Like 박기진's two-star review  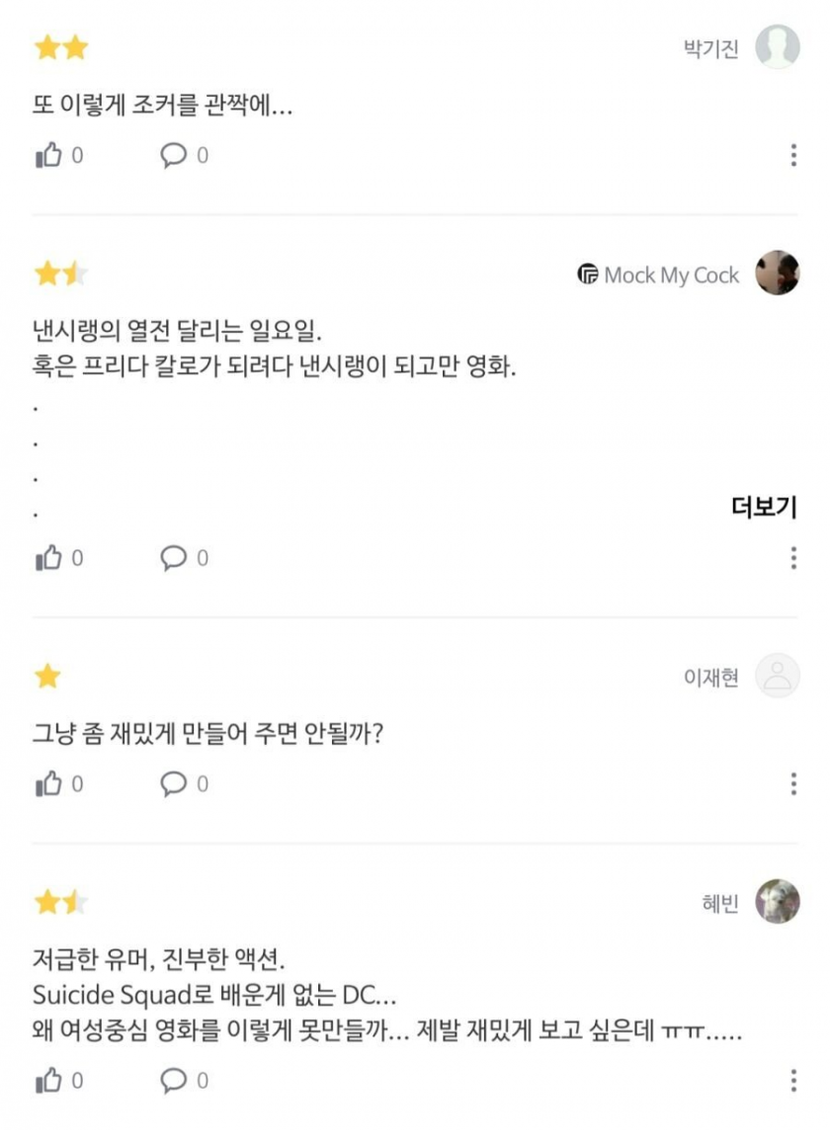tap(49, 155)
